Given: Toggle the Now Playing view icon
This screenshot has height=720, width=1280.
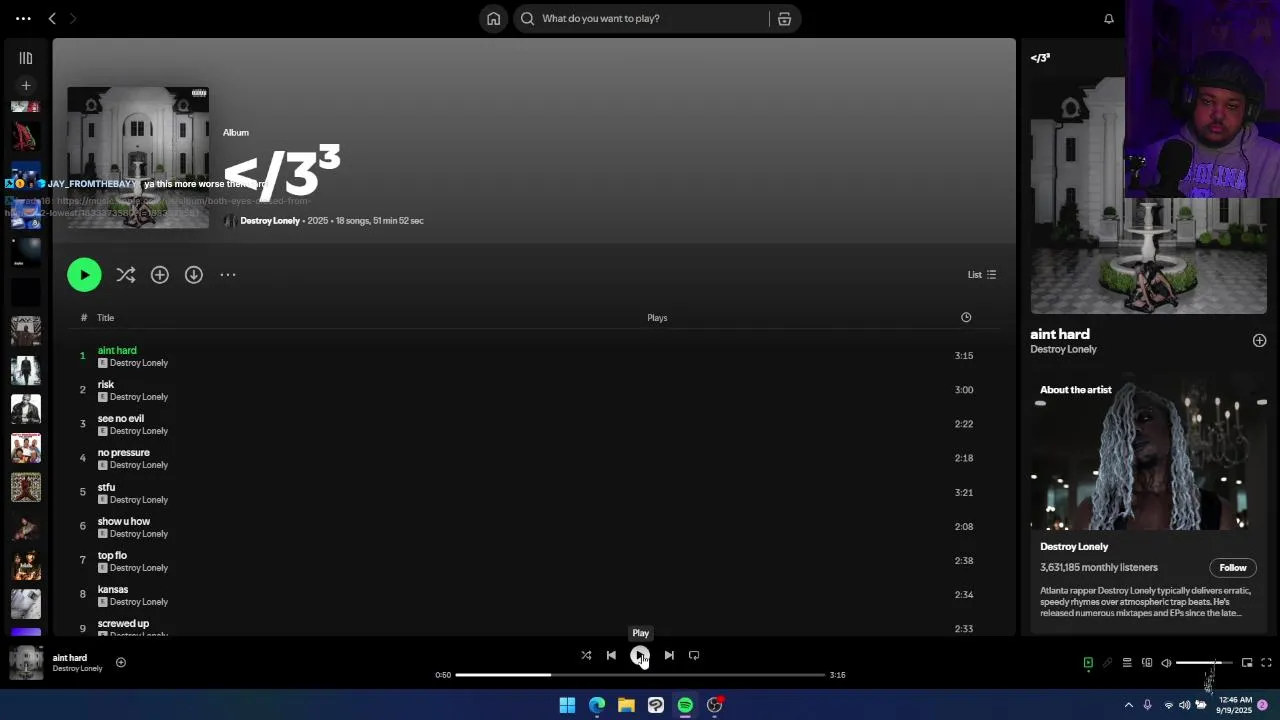Looking at the screenshot, I should point(1088,662).
